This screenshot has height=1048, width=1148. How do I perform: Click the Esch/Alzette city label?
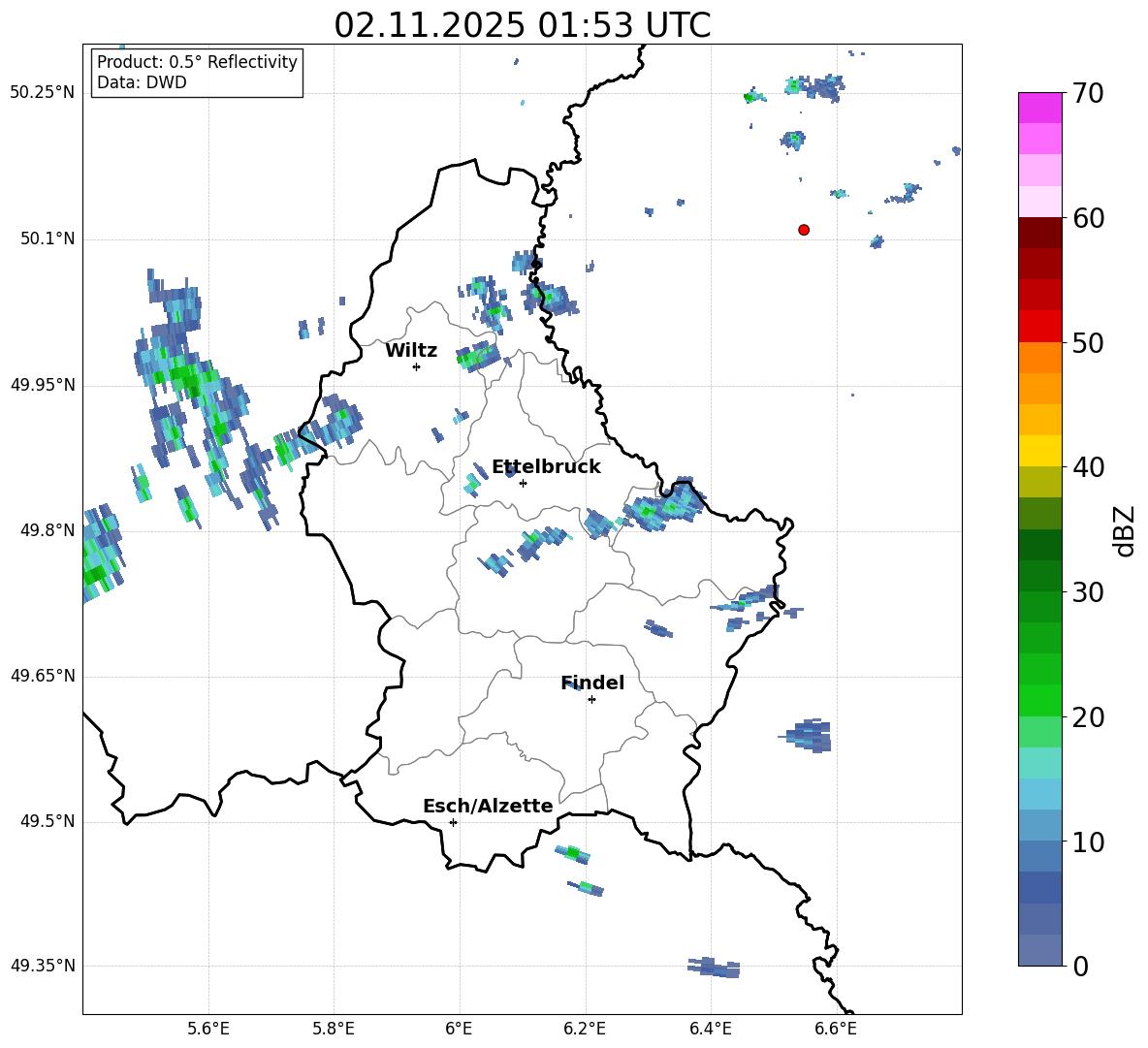tap(488, 807)
